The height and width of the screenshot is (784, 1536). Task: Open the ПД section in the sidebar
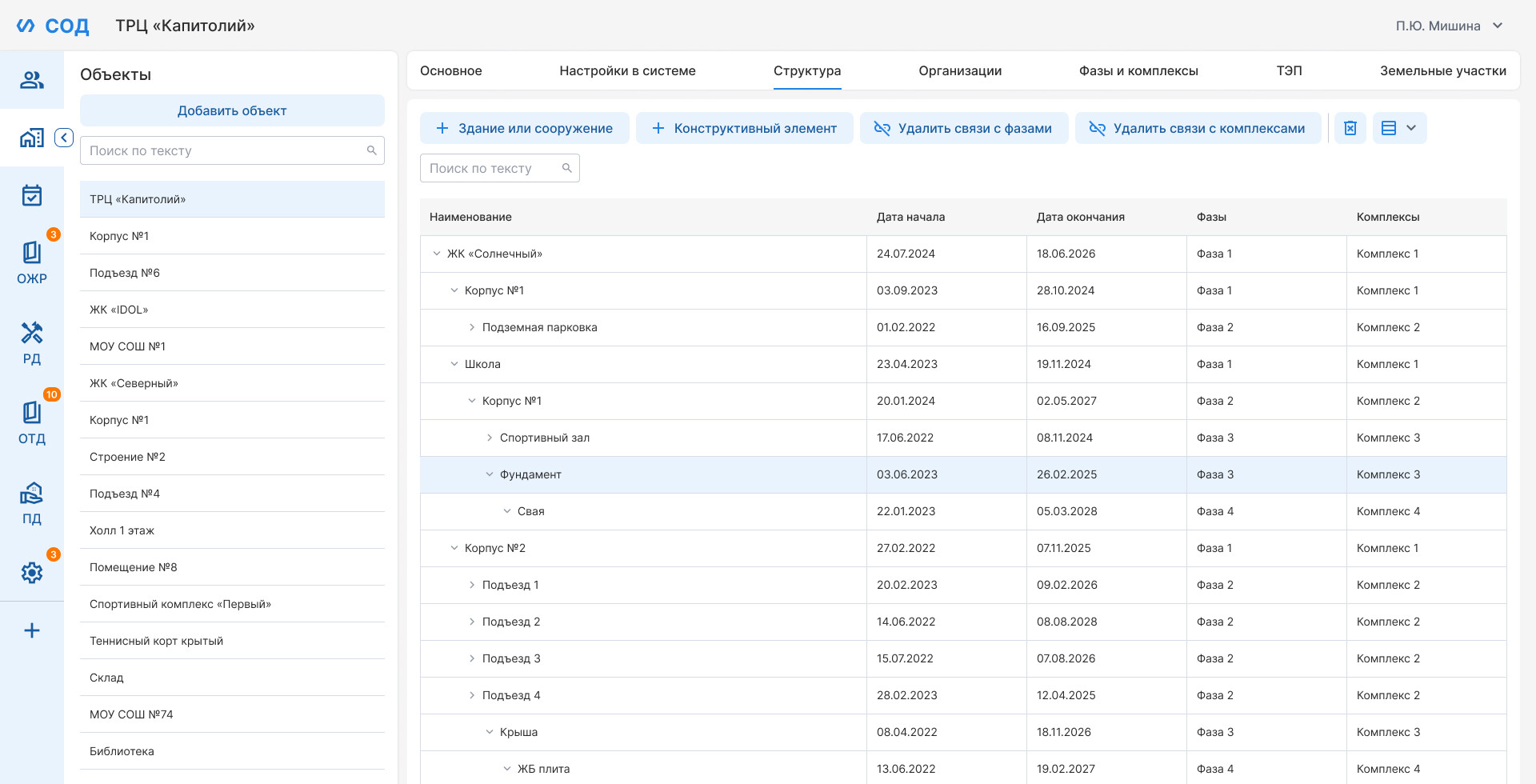coord(32,502)
